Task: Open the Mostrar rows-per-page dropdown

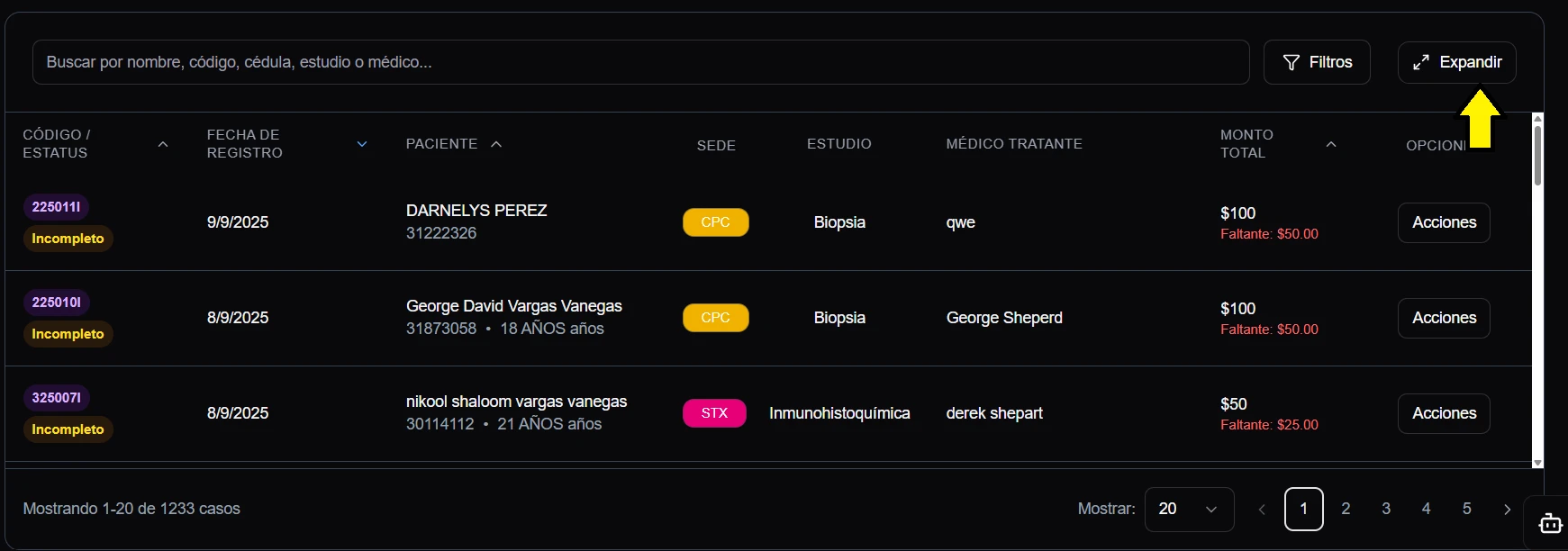Action: coord(1189,510)
